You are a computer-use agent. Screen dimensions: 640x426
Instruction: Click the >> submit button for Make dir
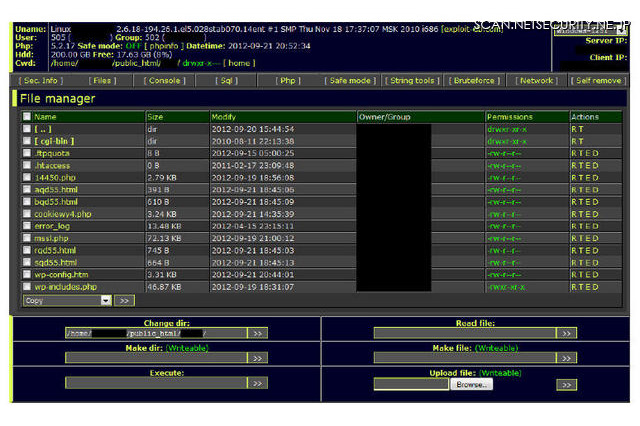click(x=258, y=358)
